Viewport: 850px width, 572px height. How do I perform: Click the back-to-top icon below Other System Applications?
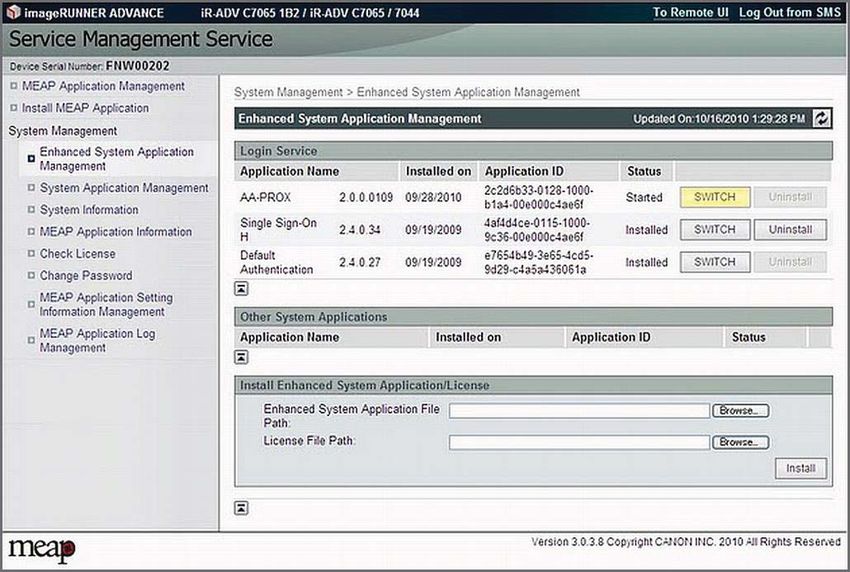(x=241, y=357)
